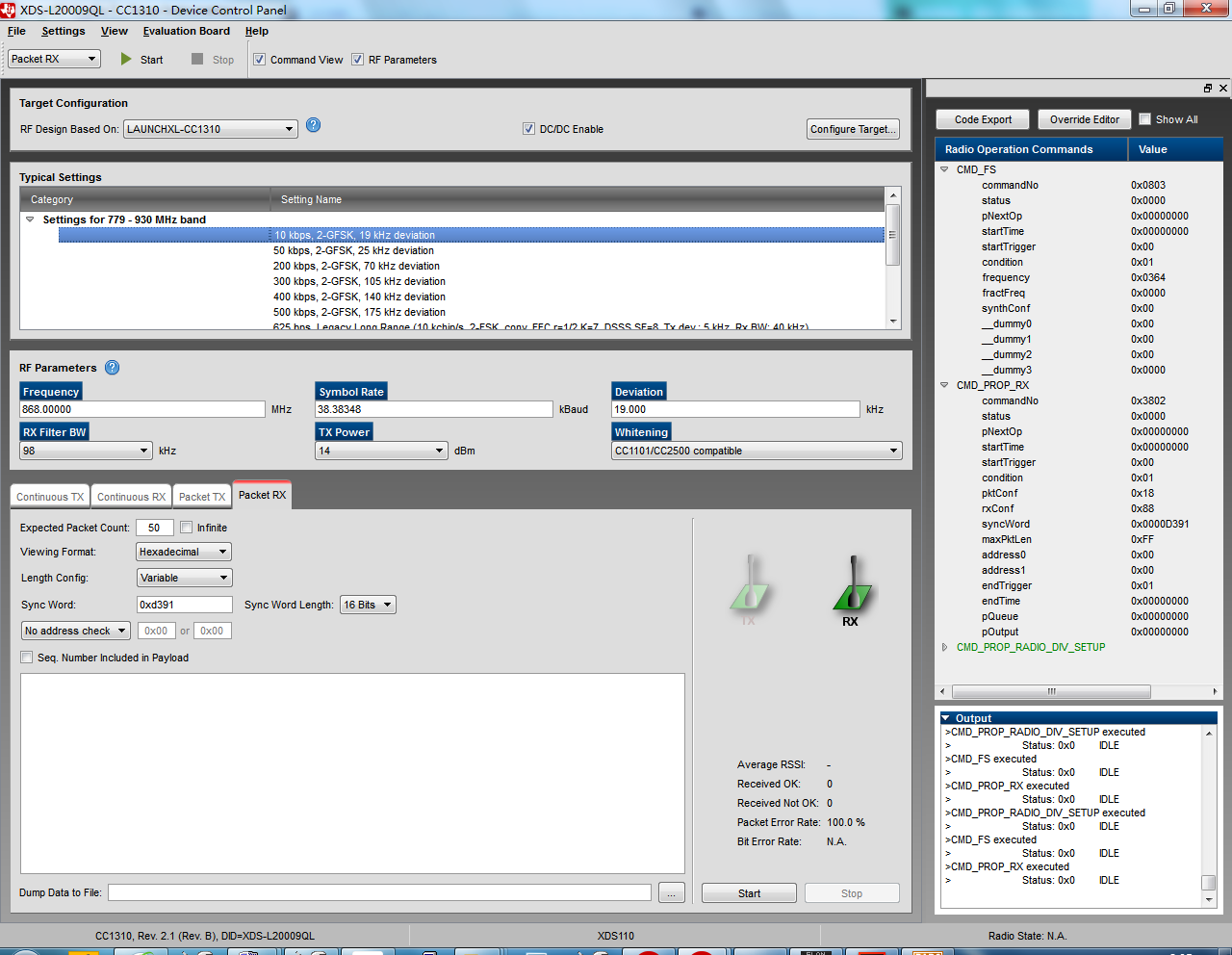Image resolution: width=1232 pixels, height=955 pixels.
Task: Select 200 kbps, 2-GFSK, 70 kHz deviation setting
Action: click(356, 266)
